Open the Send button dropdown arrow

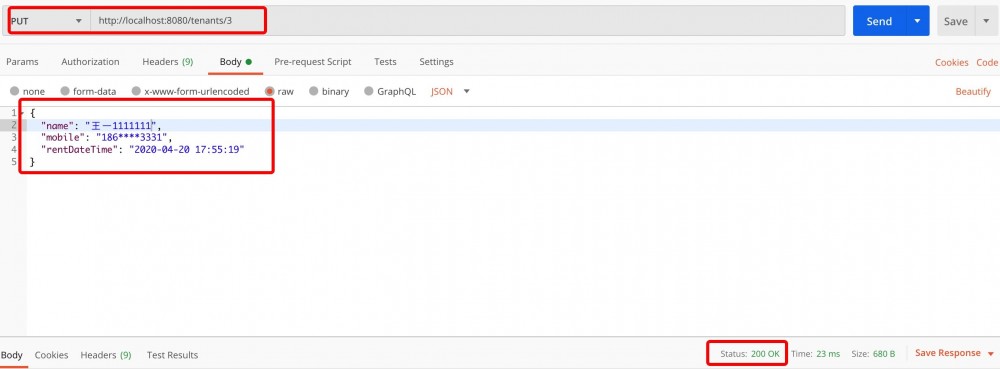917,21
